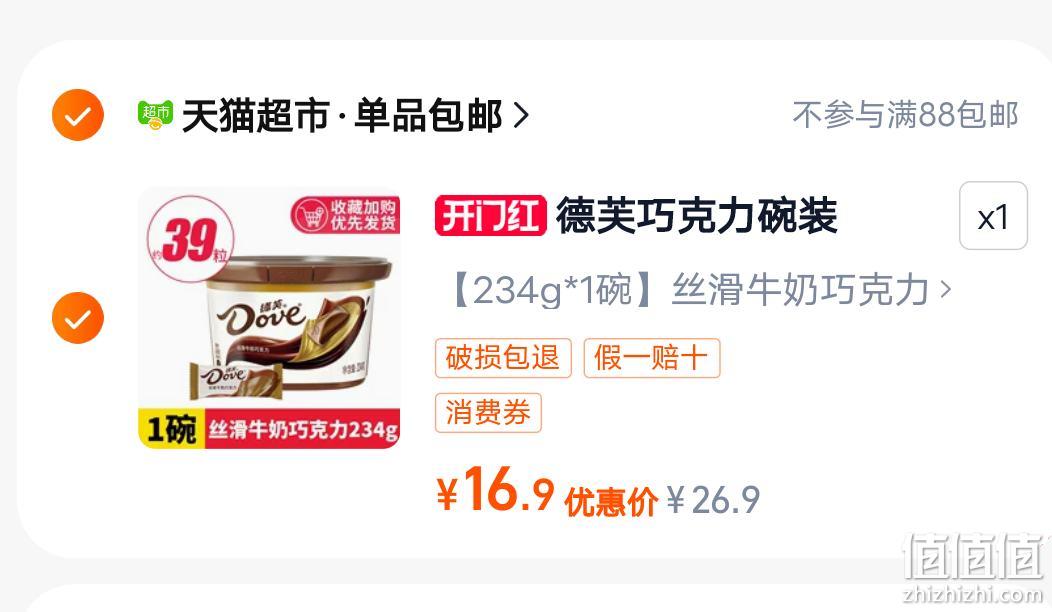
Task: Tap the ¥16.9 优惠价 discounted price
Action: (x=547, y=492)
